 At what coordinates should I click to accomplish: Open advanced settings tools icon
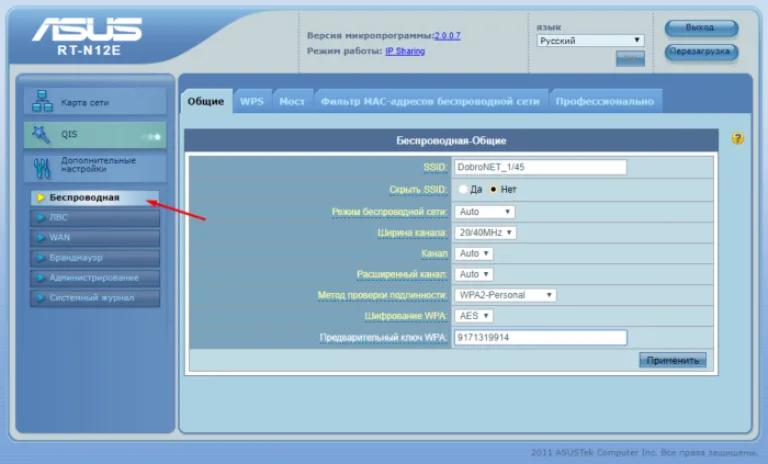tap(42, 168)
